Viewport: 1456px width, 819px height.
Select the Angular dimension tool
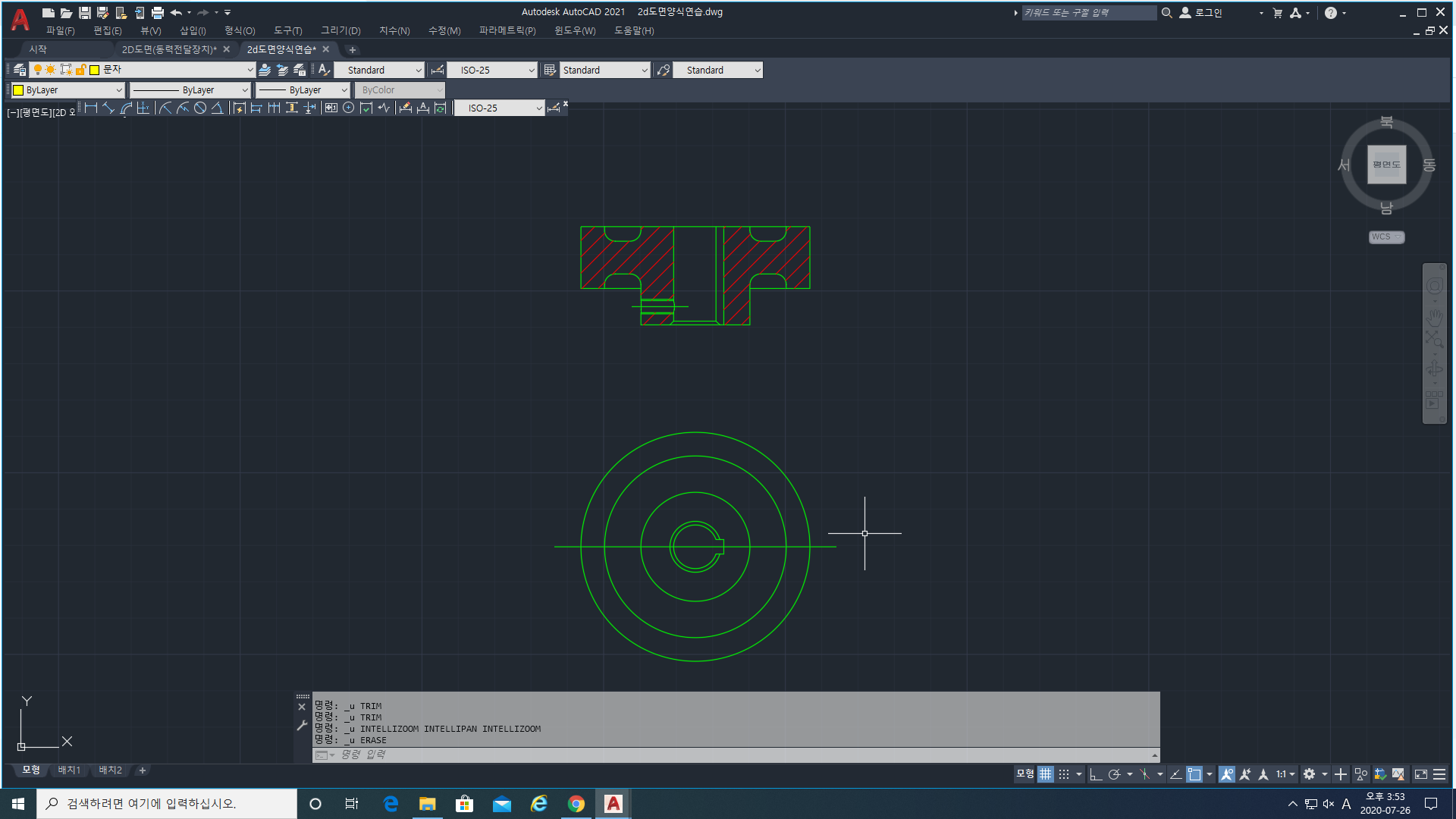(217, 108)
